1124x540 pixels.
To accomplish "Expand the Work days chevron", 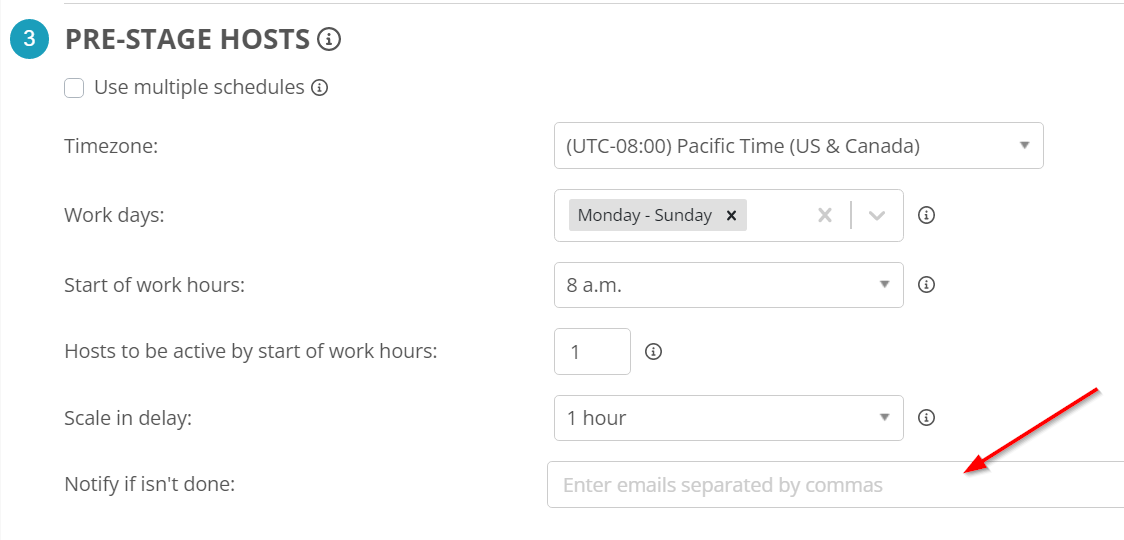I will point(877,215).
